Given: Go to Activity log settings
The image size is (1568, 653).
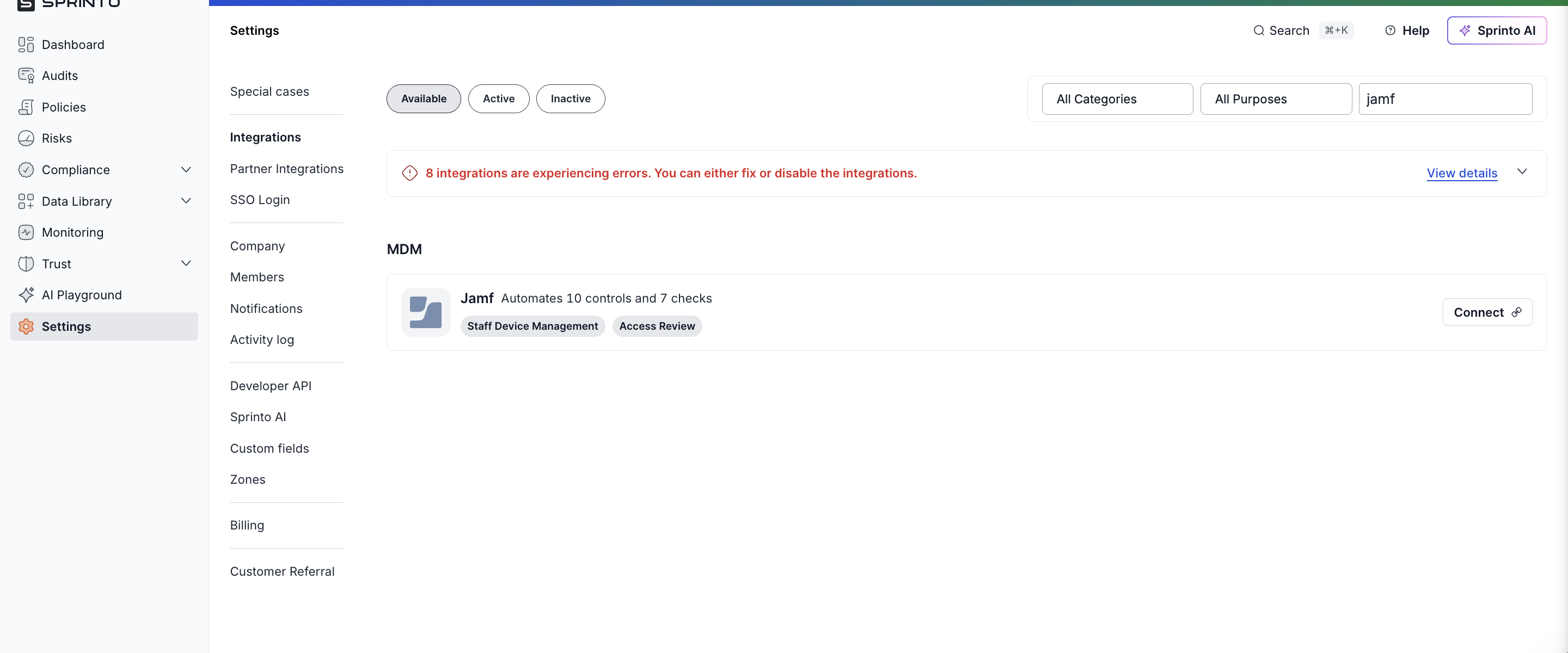Looking at the screenshot, I should [262, 340].
